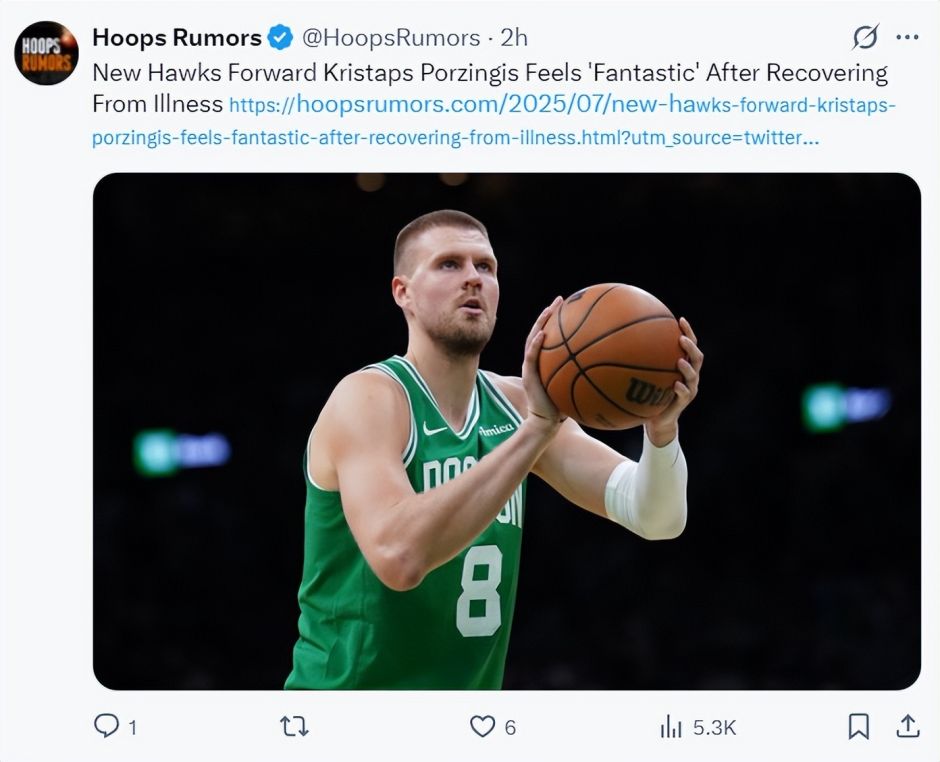Click the reply speech bubble icon
This screenshot has height=762, width=940.
pyautogui.click(x=106, y=726)
